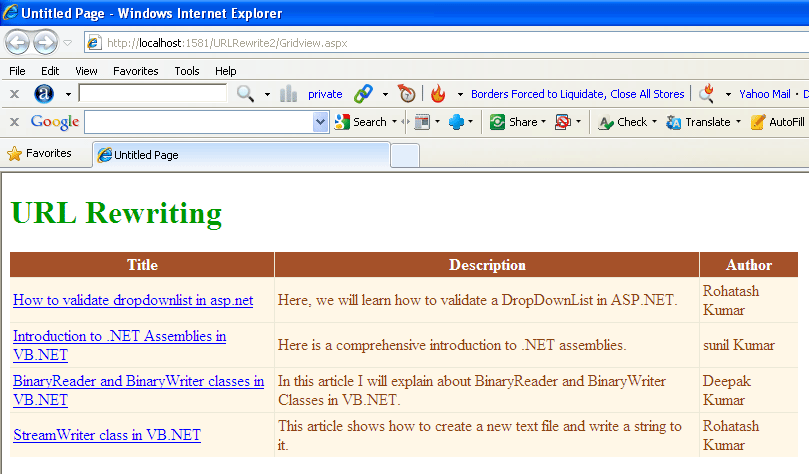Expand the Google search box history dropdown
The image size is (809, 474).
[x=320, y=122]
